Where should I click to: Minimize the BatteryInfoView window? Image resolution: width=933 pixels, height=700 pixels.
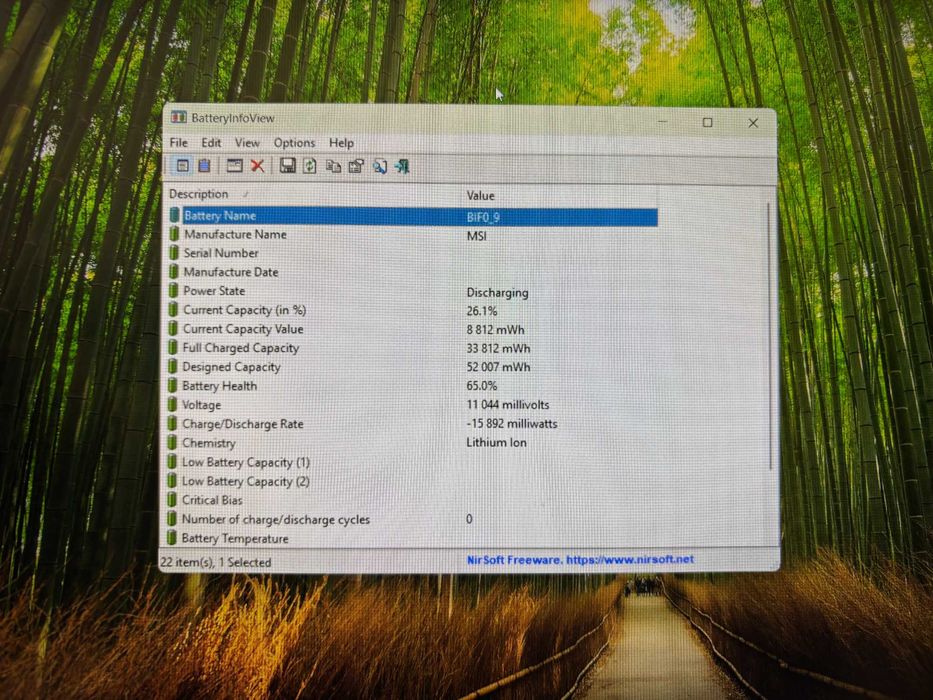point(662,121)
